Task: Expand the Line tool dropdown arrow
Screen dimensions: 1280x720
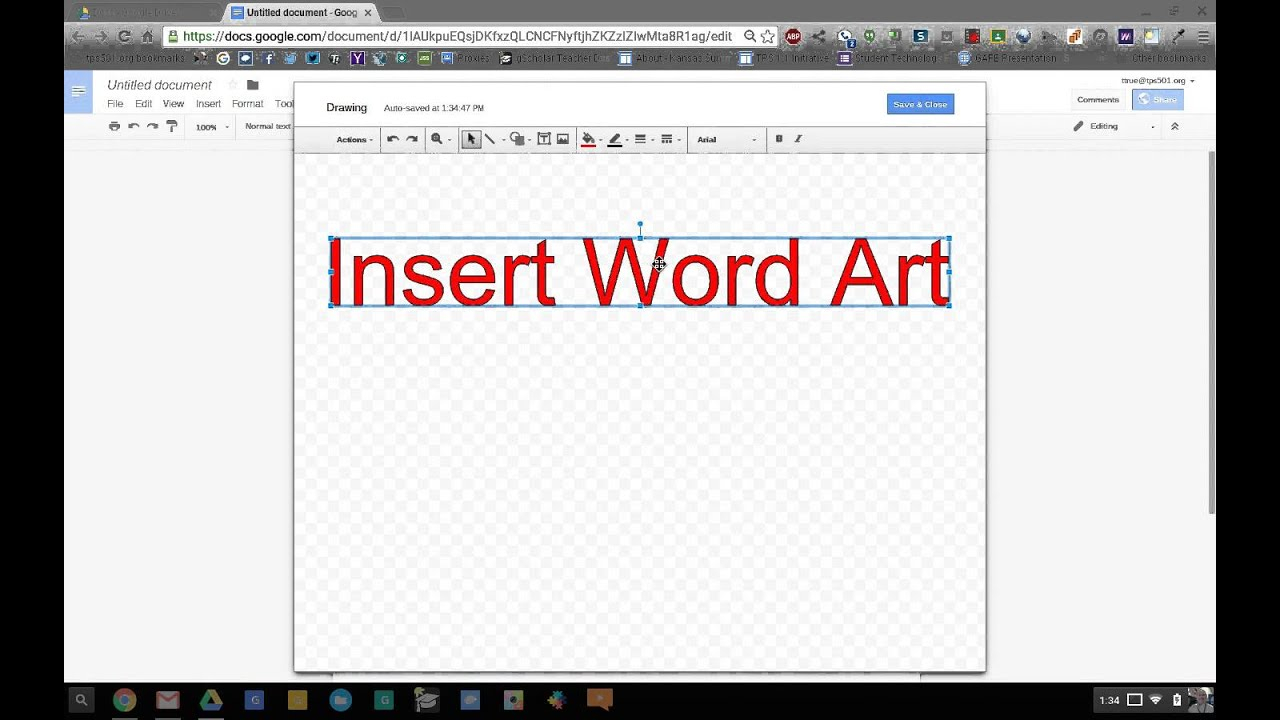Action: [502, 140]
